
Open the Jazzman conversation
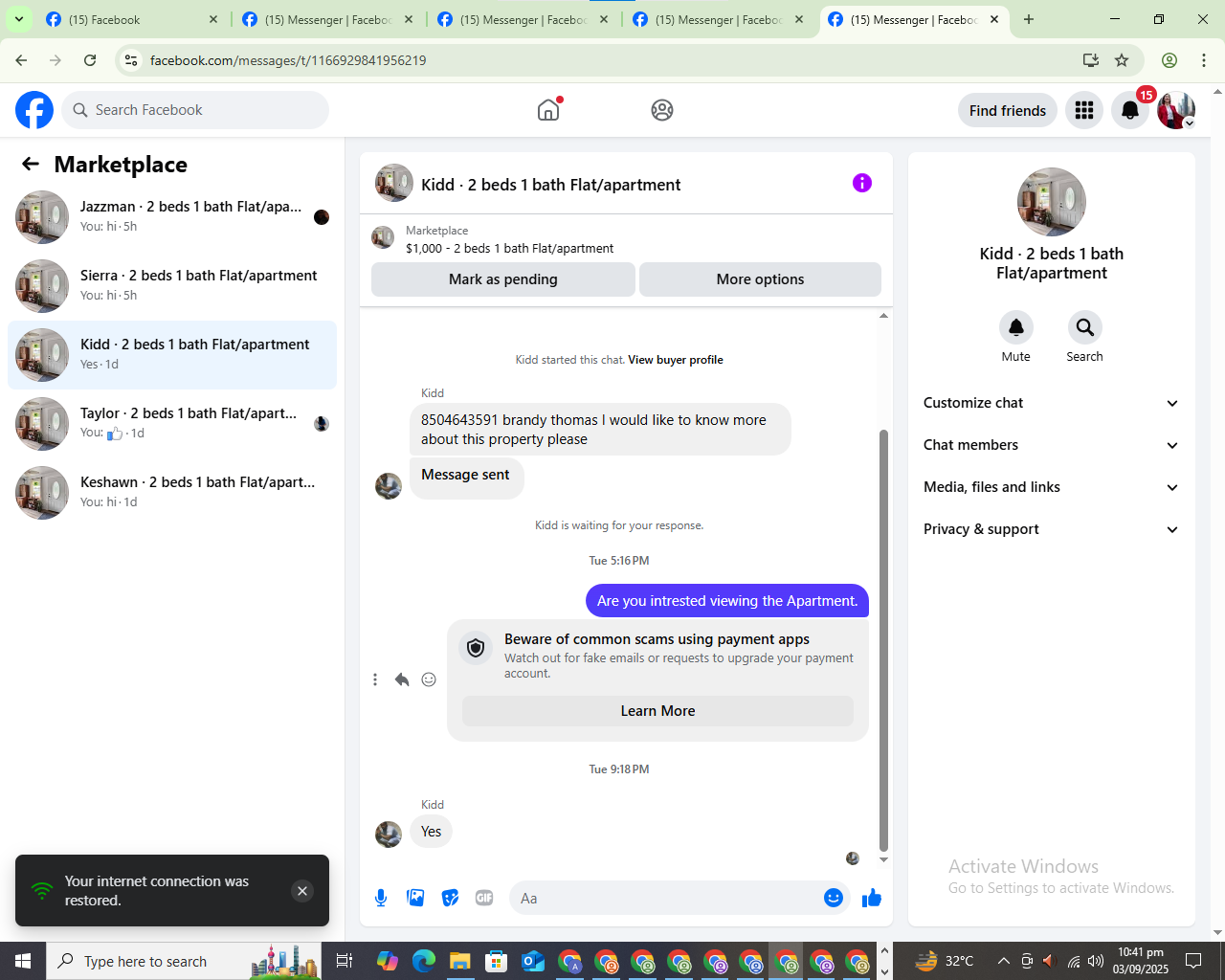tap(172, 217)
